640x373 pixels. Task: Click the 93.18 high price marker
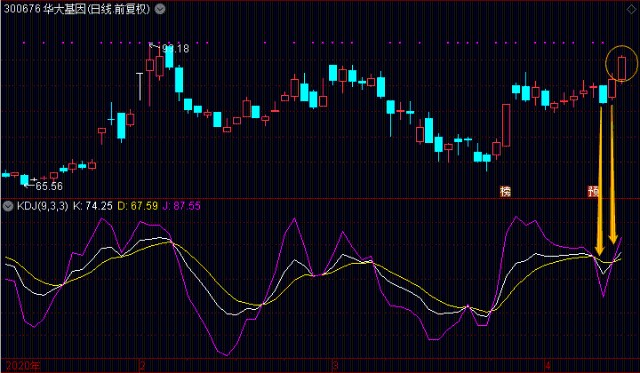(x=176, y=49)
